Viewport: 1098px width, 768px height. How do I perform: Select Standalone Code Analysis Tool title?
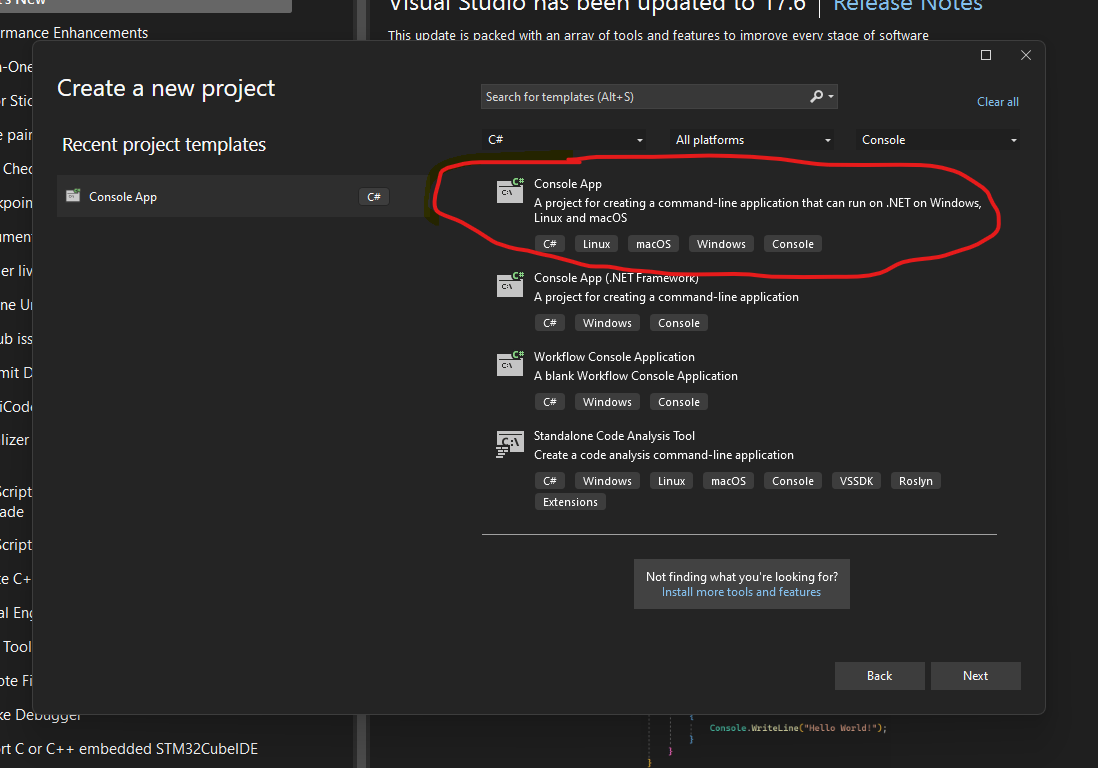(614, 436)
